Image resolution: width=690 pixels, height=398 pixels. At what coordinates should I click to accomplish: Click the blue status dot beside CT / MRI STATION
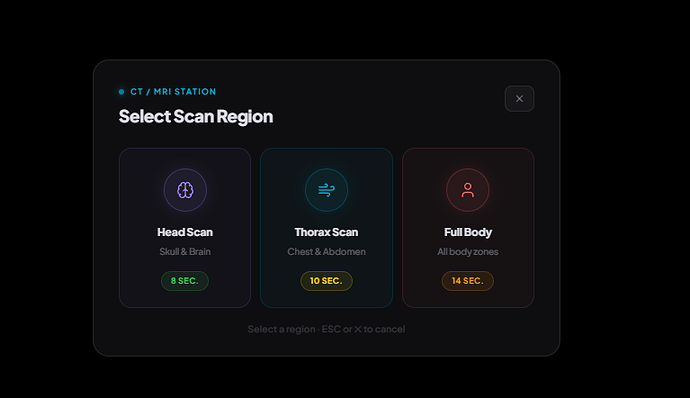point(121,92)
